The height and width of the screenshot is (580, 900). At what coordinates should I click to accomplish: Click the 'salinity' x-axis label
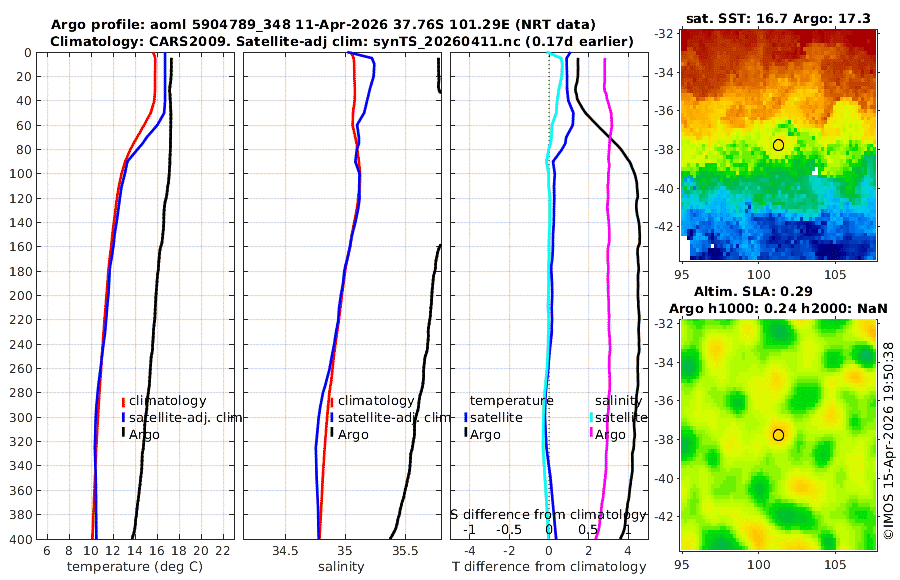(x=341, y=567)
